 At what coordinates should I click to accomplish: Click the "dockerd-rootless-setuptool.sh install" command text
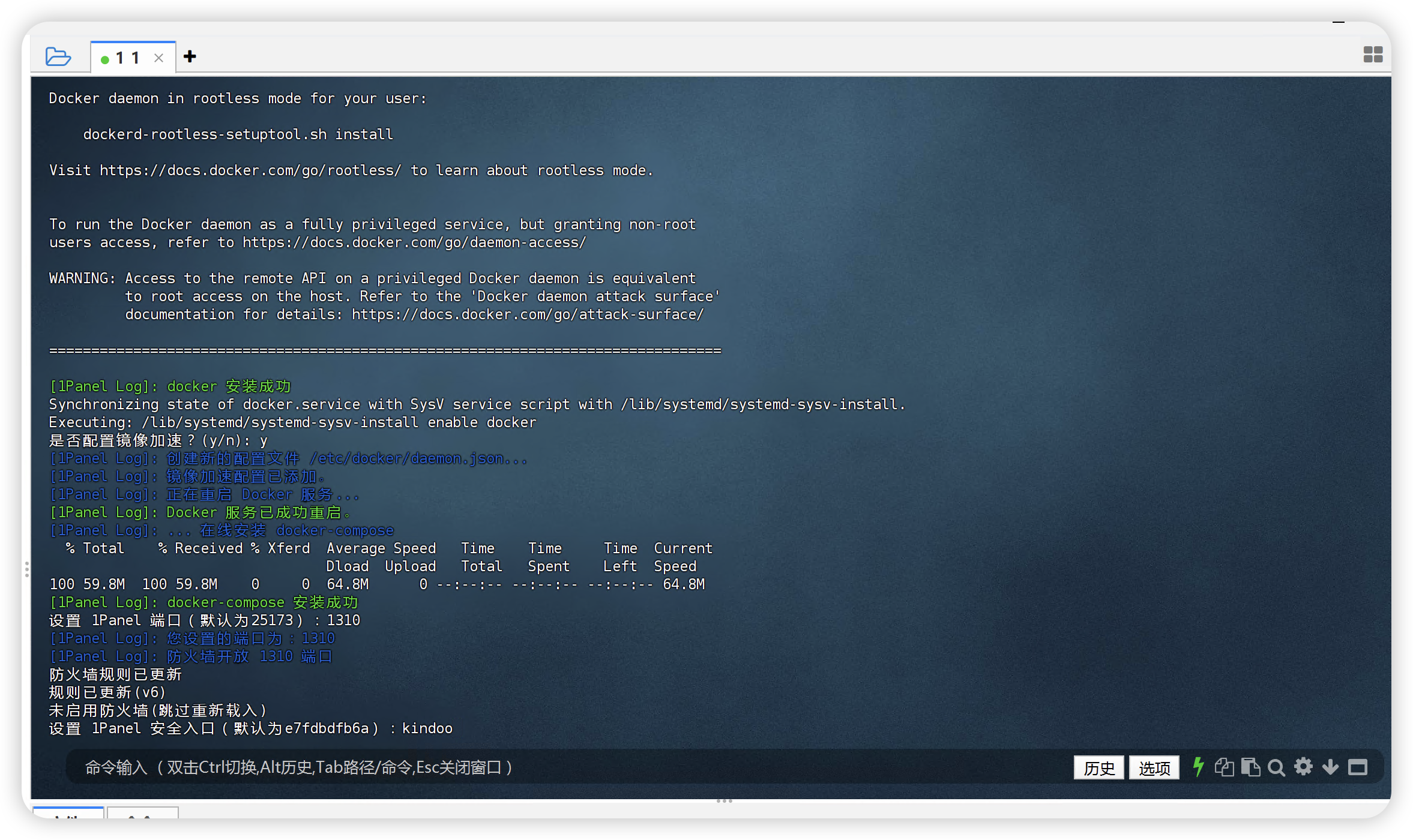238,134
